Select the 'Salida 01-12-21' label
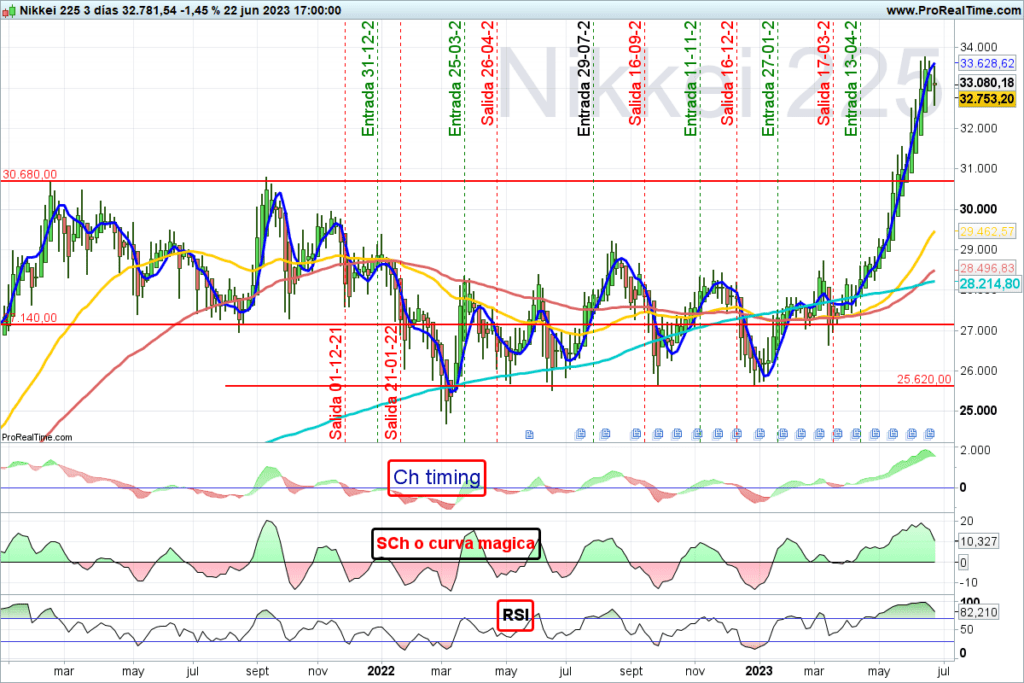The height and width of the screenshot is (683, 1024). click(x=336, y=383)
